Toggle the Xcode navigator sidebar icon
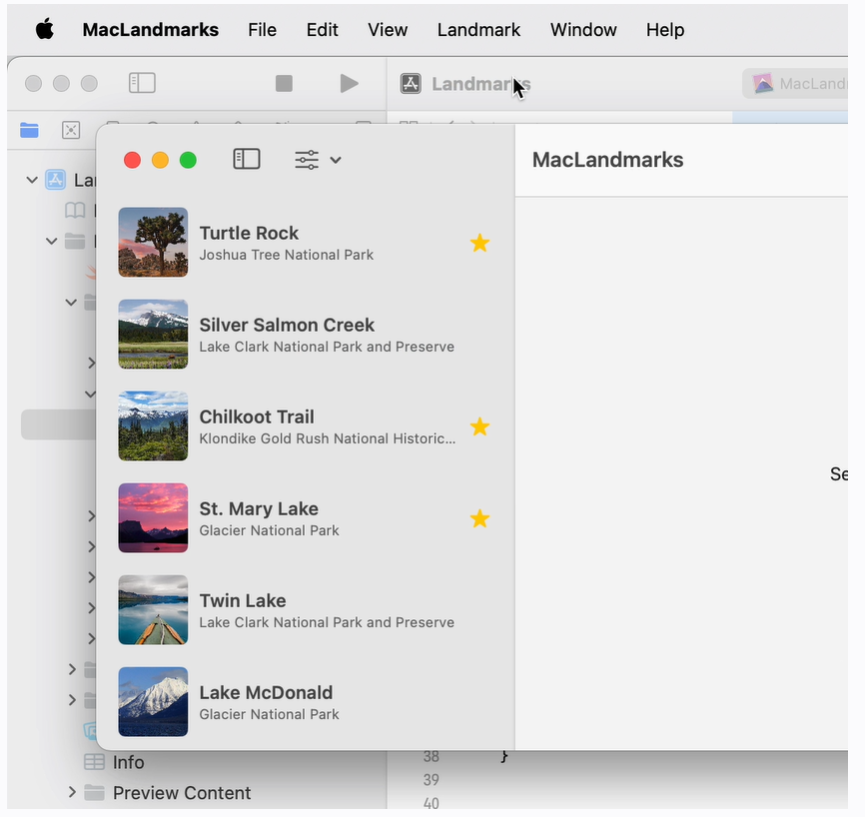 click(x=142, y=83)
